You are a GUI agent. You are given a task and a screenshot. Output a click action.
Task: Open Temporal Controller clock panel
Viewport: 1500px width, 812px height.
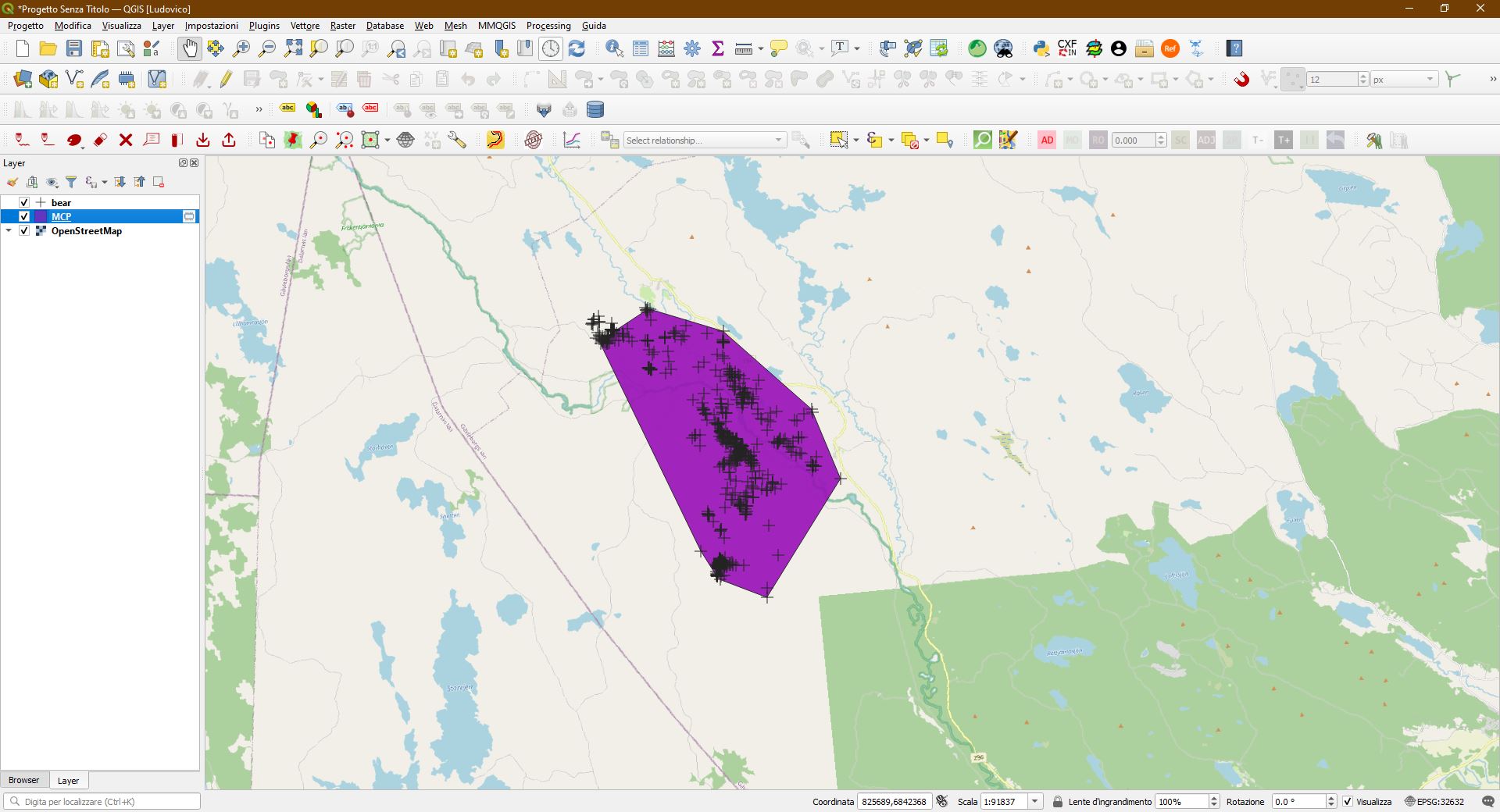[x=551, y=48]
